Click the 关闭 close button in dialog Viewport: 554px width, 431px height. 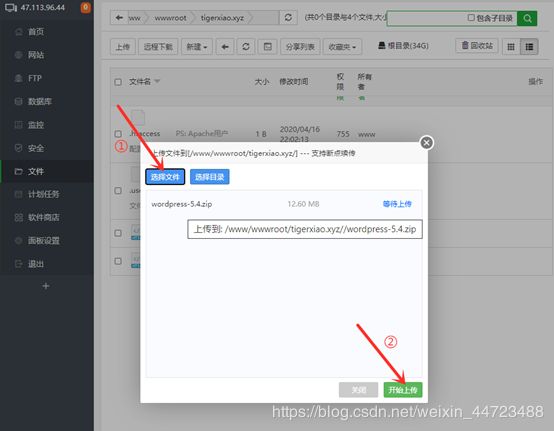point(358,390)
